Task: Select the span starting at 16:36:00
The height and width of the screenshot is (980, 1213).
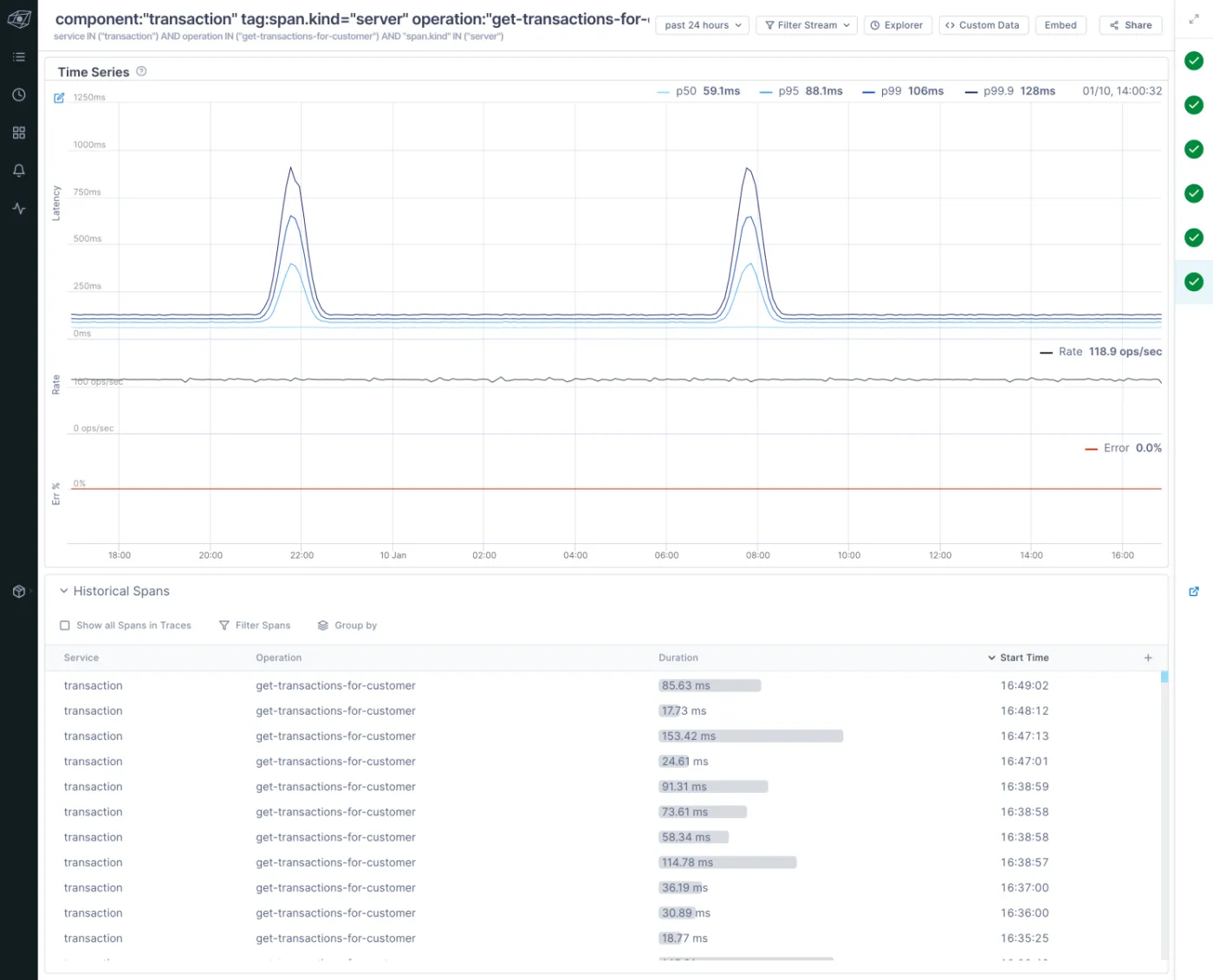Action: (603, 913)
